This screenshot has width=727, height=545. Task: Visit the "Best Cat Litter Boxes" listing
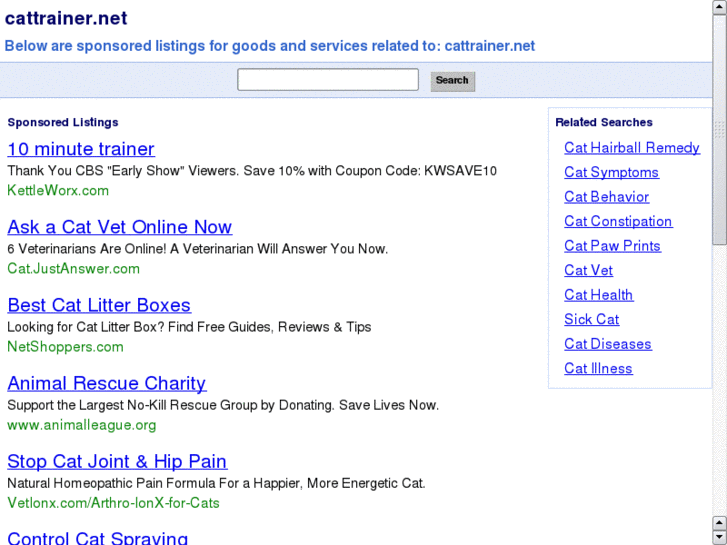coord(99,305)
